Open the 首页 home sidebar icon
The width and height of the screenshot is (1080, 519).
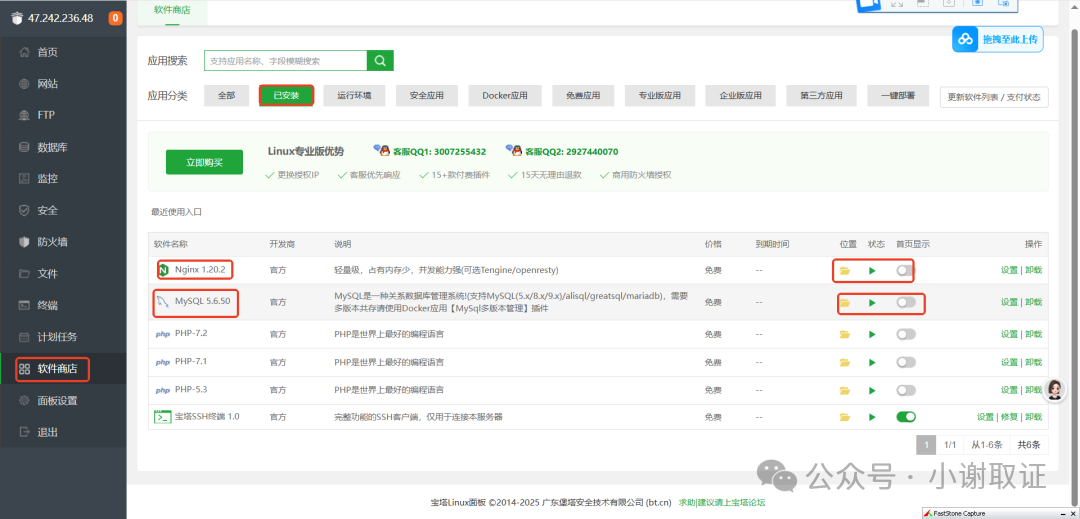coord(25,52)
